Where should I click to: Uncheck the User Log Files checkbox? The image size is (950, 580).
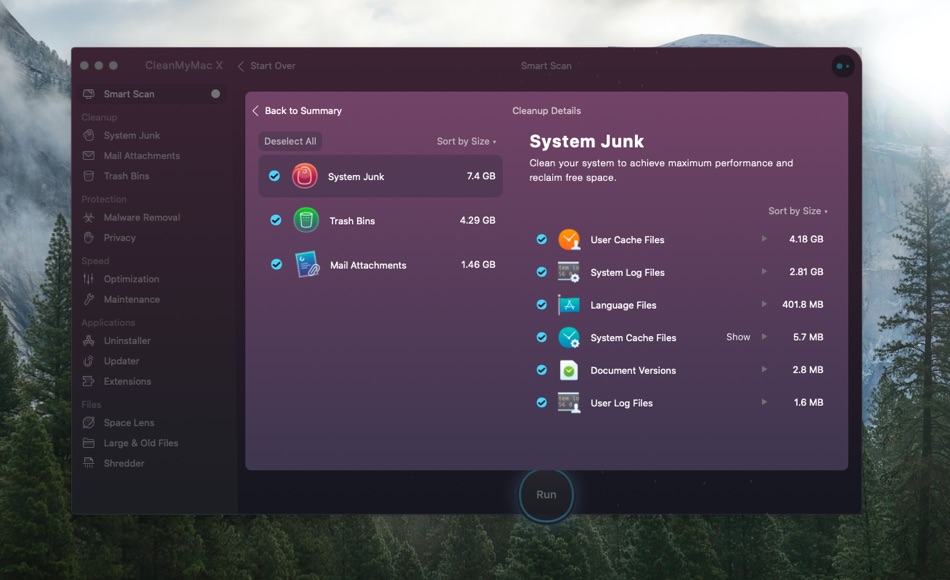click(542, 402)
